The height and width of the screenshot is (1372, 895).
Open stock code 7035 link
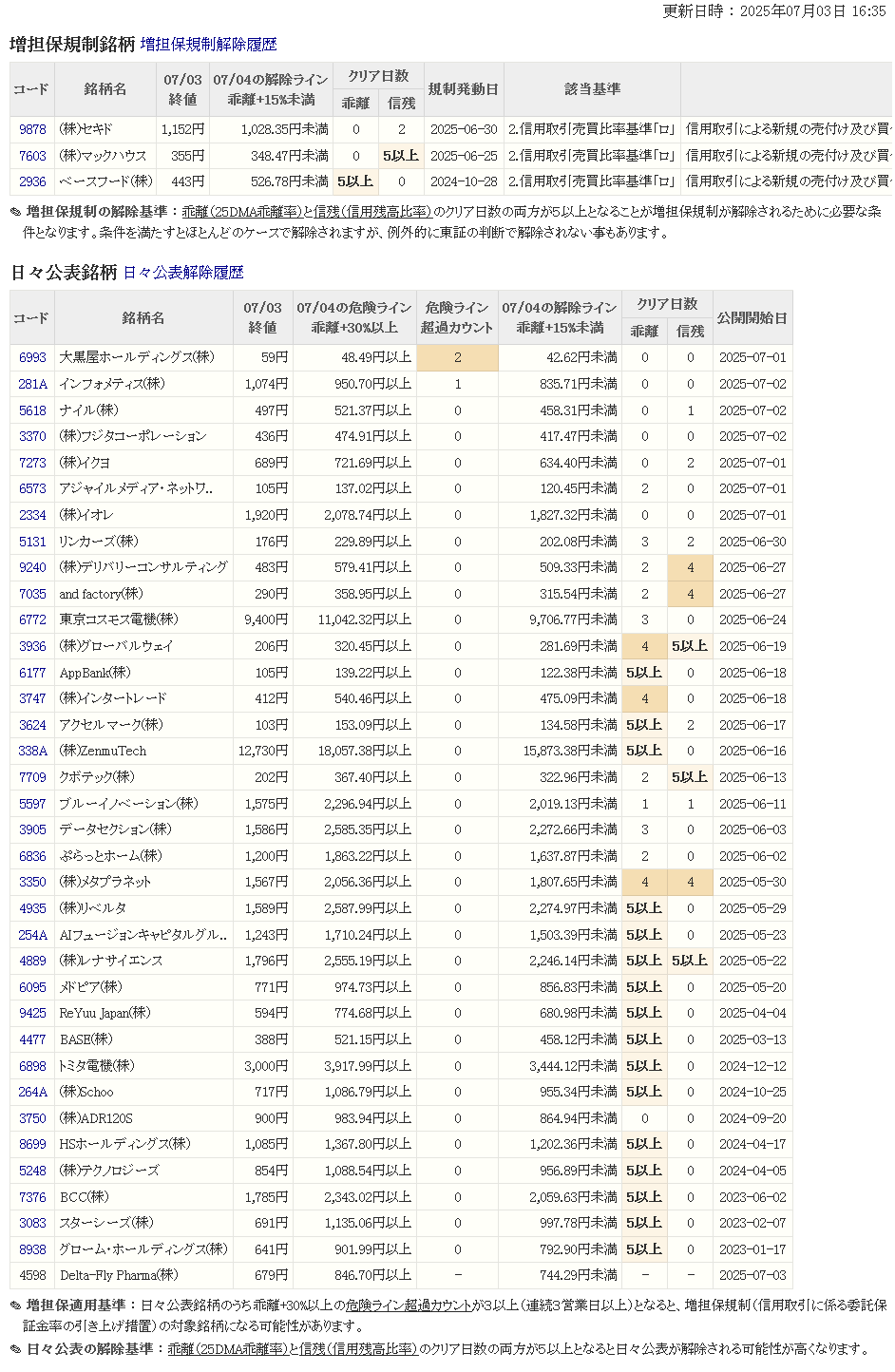pyautogui.click(x=32, y=594)
